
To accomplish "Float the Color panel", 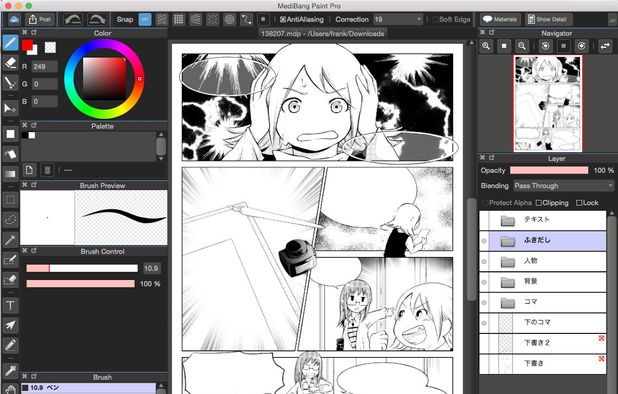I will (x=34, y=32).
